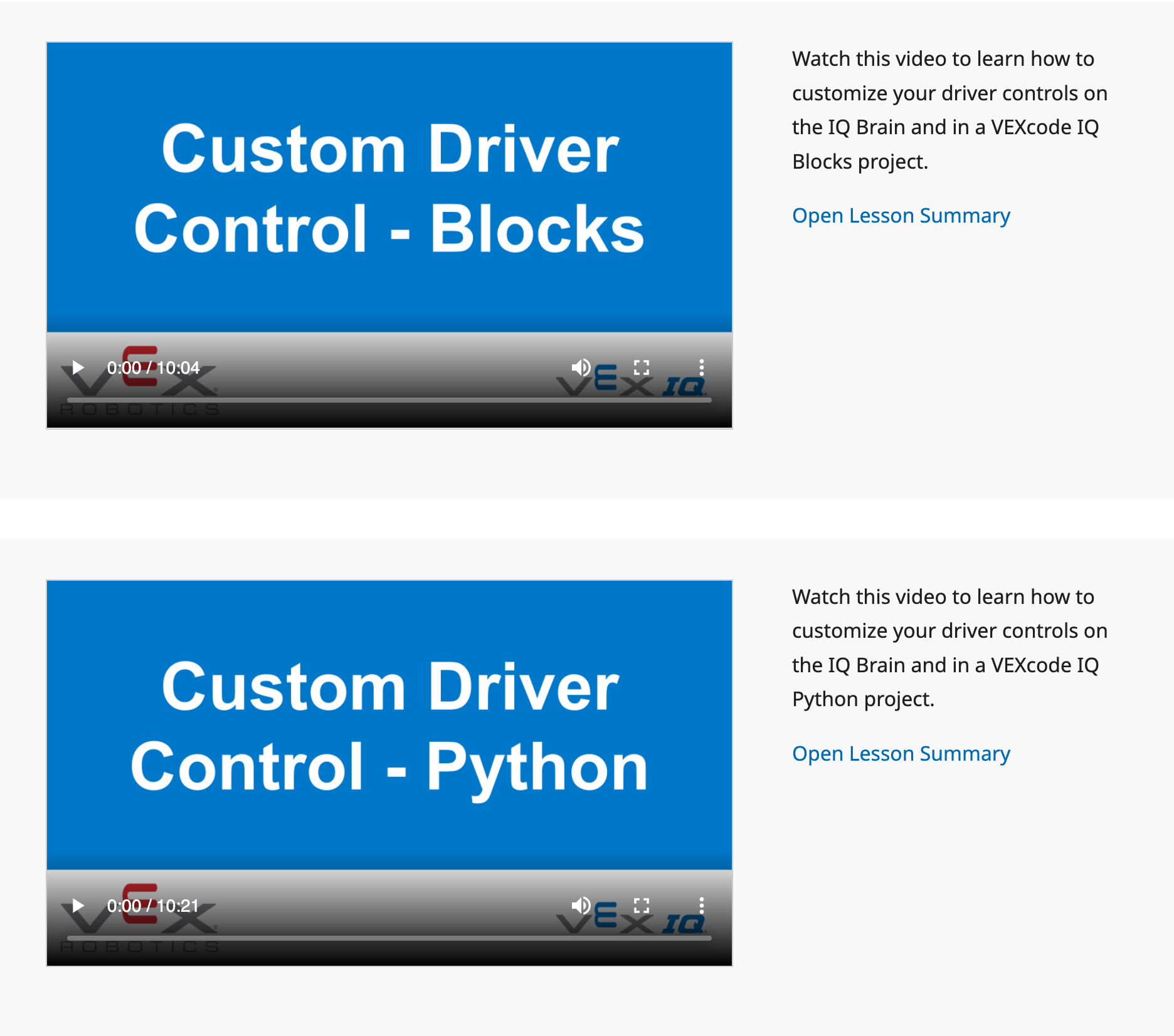Toggle sound on the Blocks video player

click(581, 367)
